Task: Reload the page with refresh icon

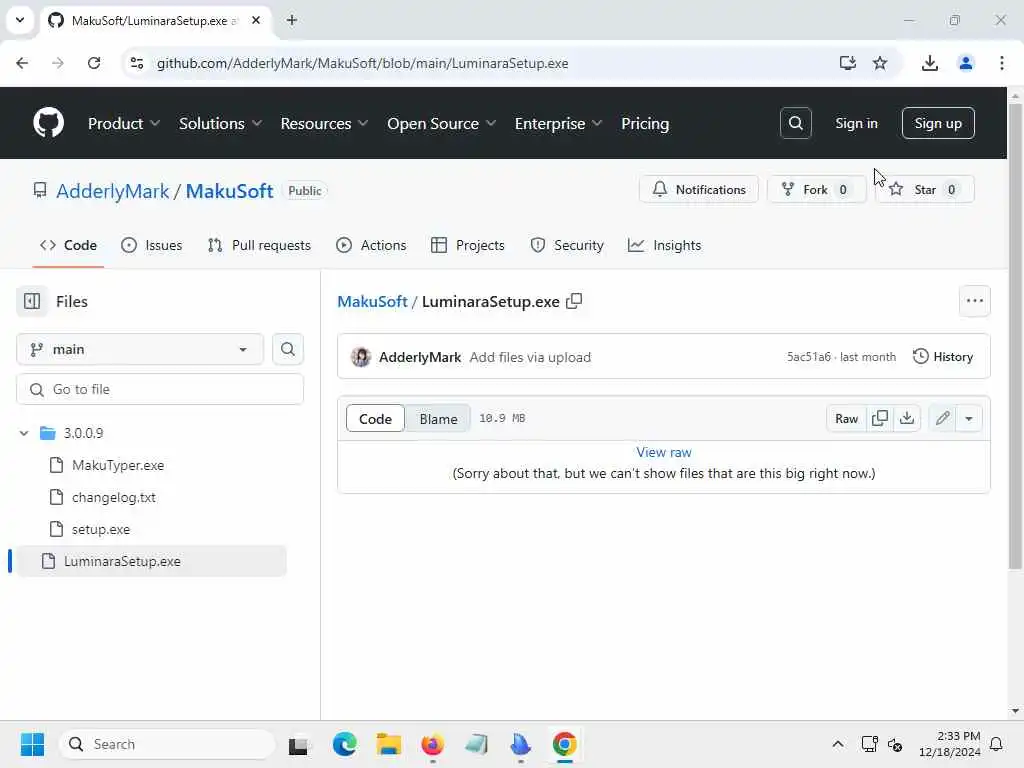Action: [x=94, y=63]
